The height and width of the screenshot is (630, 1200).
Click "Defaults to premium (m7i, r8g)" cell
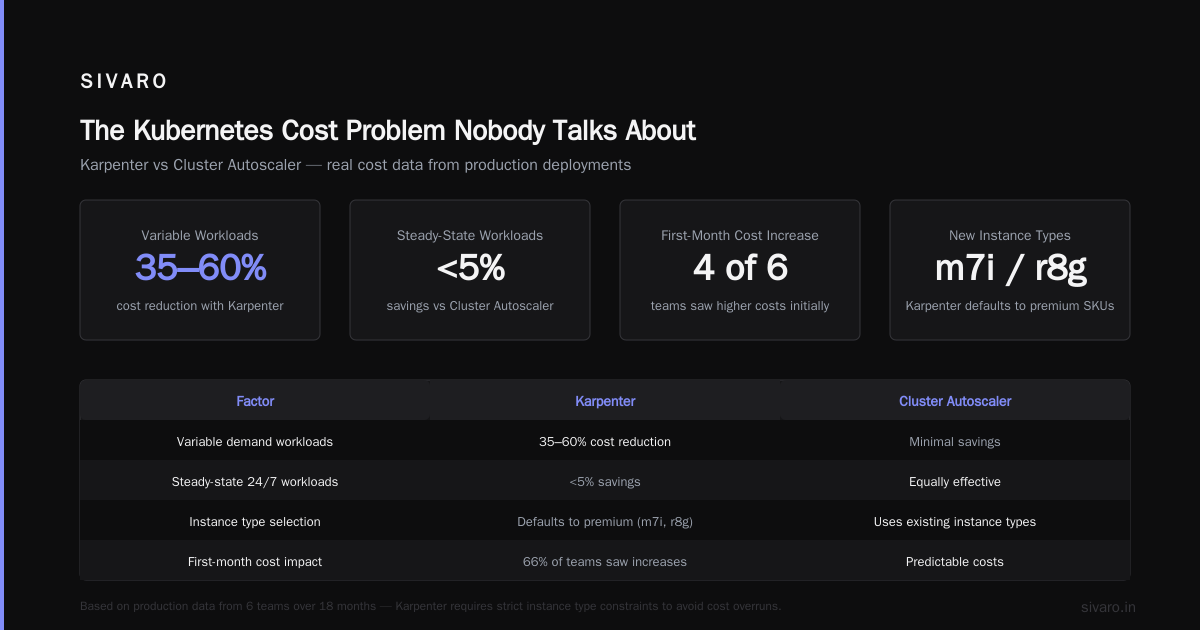click(x=605, y=521)
